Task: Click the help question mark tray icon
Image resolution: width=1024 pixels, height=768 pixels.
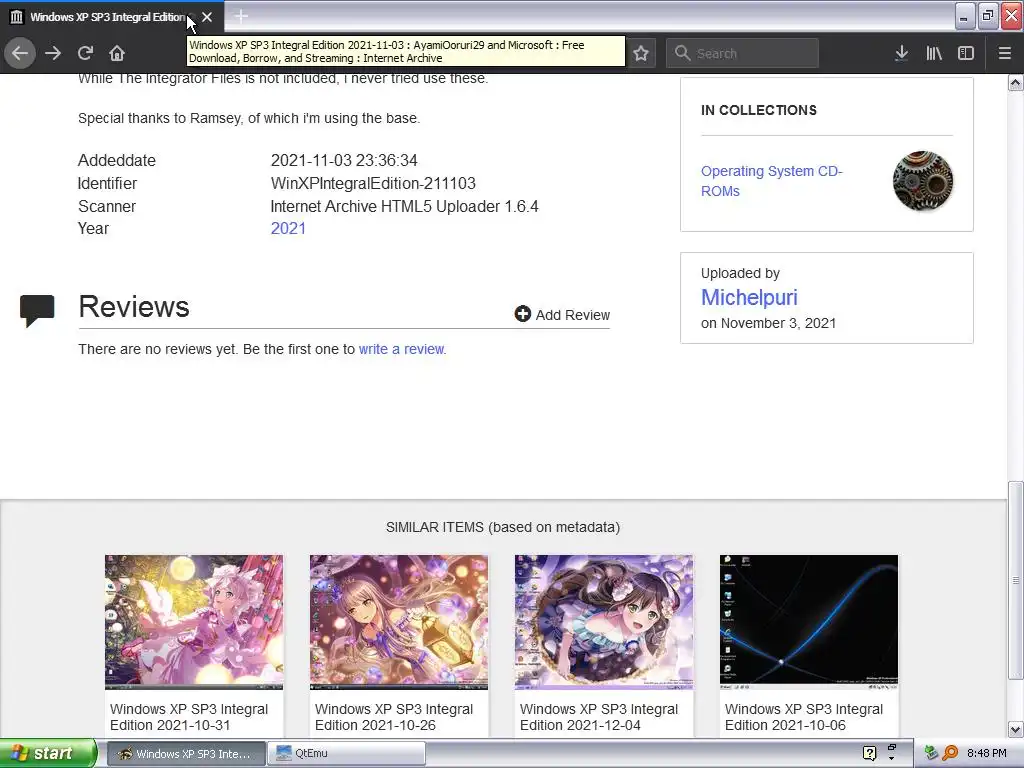Action: 869,753
